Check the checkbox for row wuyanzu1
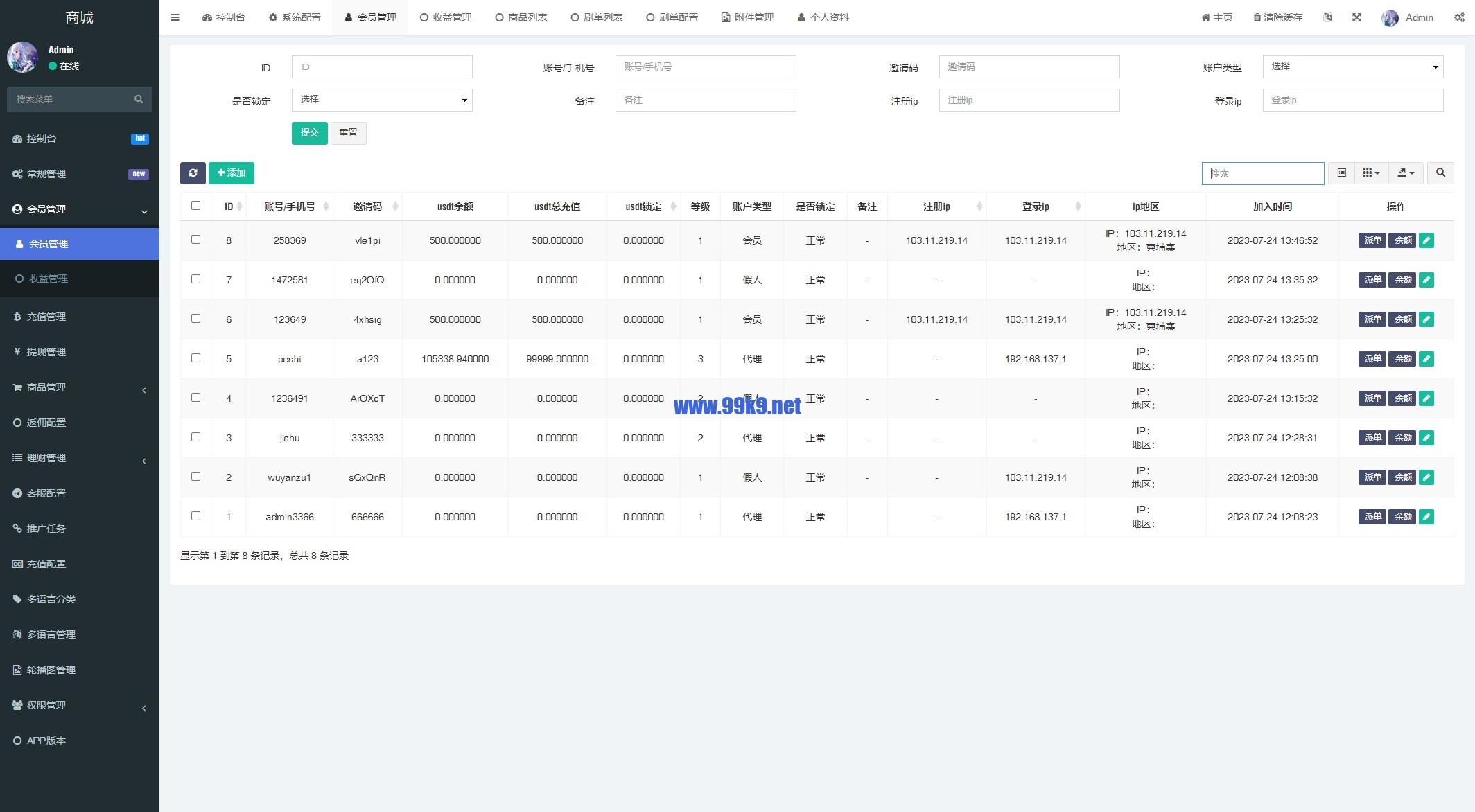The width and height of the screenshot is (1475, 812). tap(195, 477)
